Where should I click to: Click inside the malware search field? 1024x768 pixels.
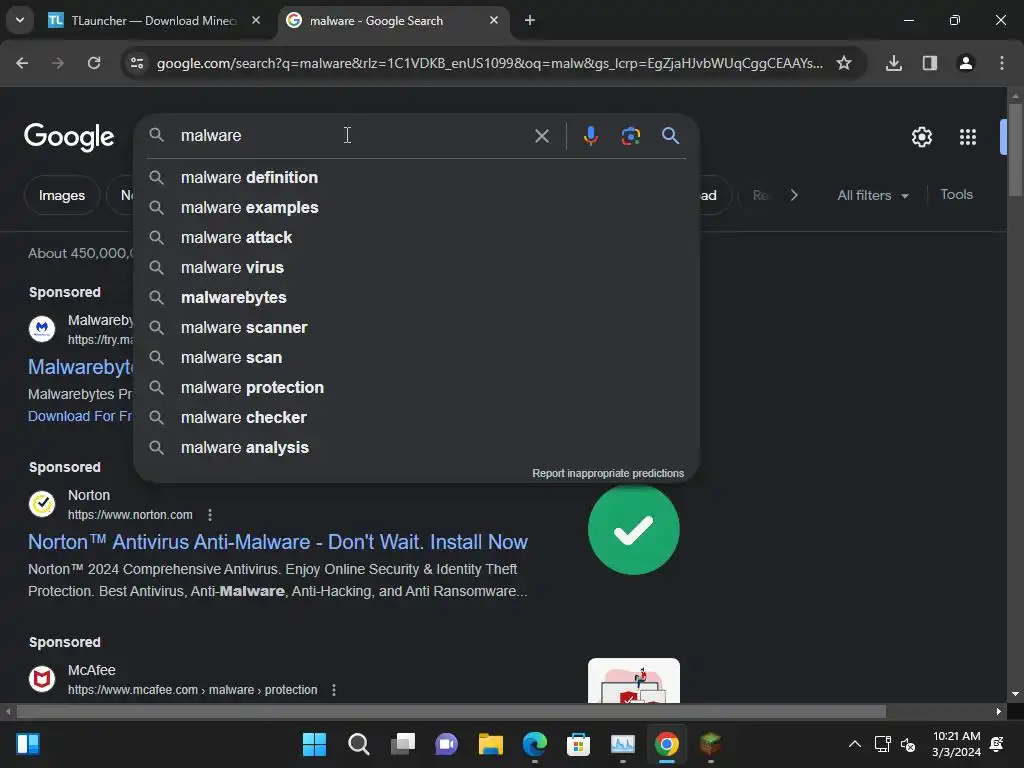click(353, 136)
